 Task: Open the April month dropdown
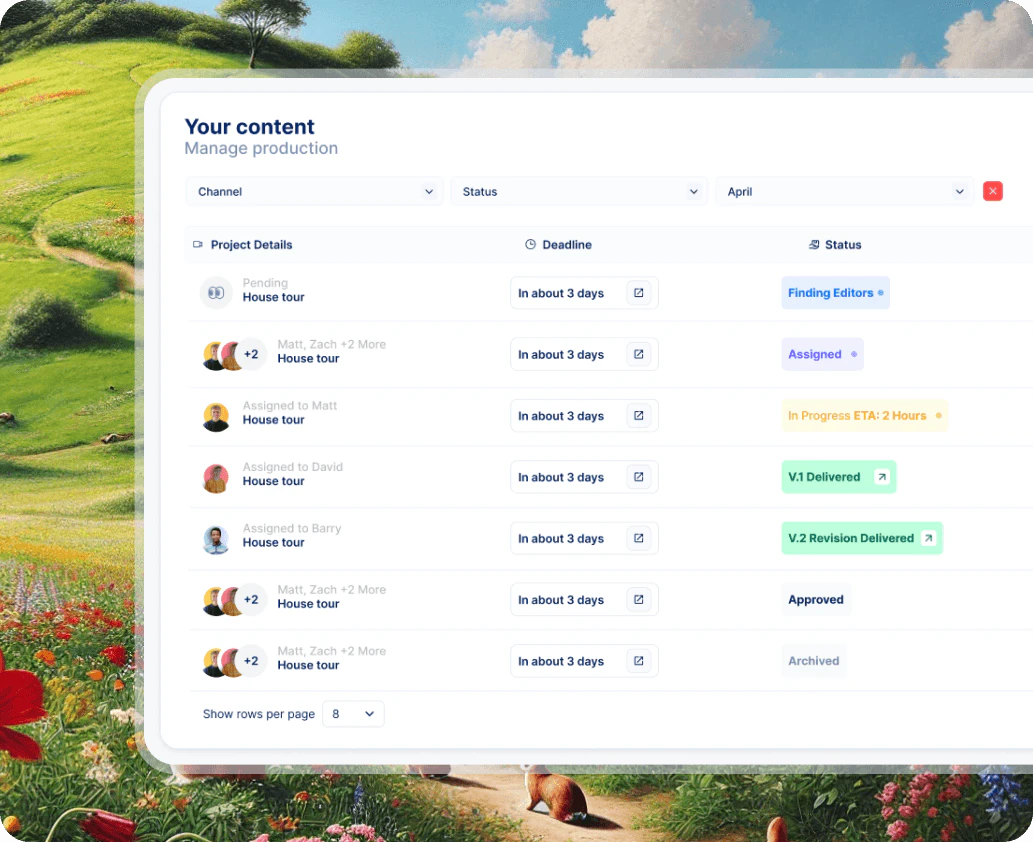[844, 192]
